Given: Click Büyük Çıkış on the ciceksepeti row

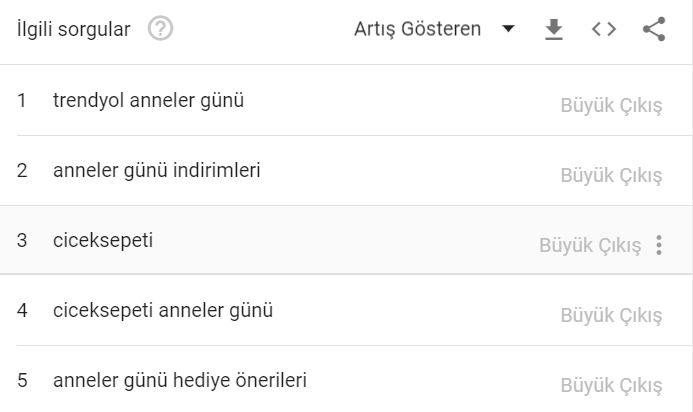Looking at the screenshot, I should 590,245.
